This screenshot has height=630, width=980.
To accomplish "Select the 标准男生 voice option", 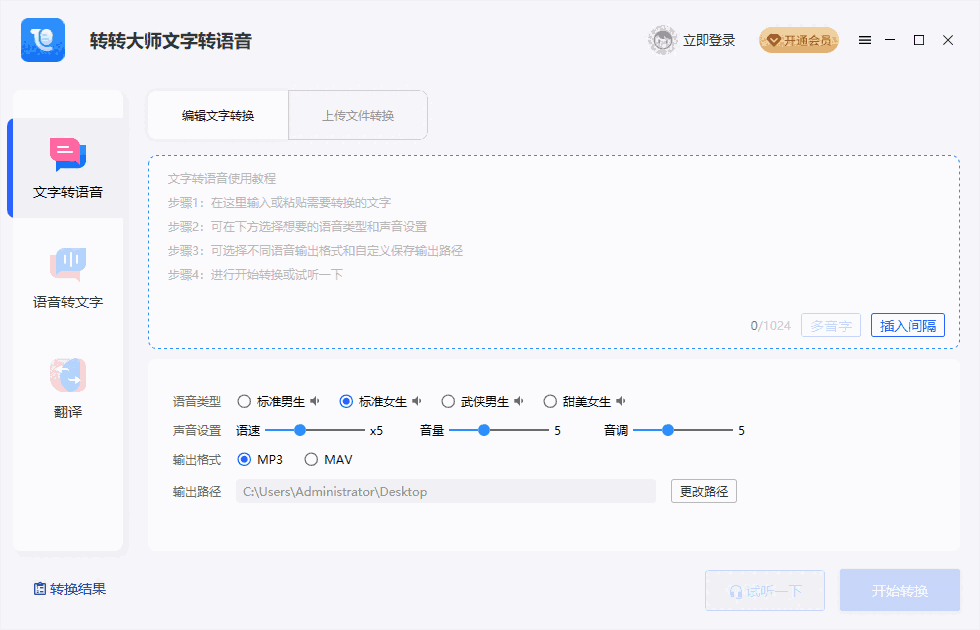I will pyautogui.click(x=244, y=400).
